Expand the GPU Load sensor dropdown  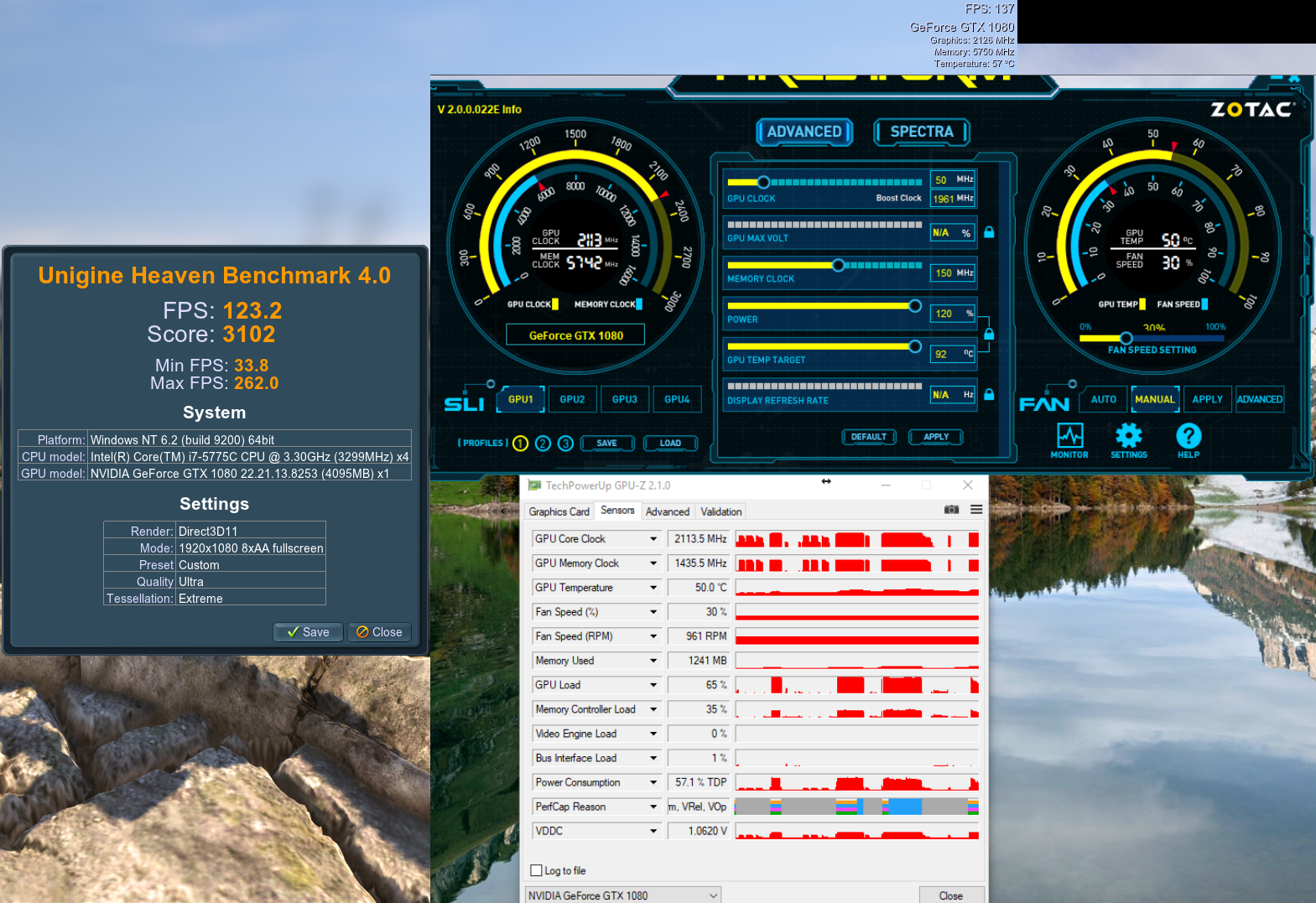pos(653,685)
